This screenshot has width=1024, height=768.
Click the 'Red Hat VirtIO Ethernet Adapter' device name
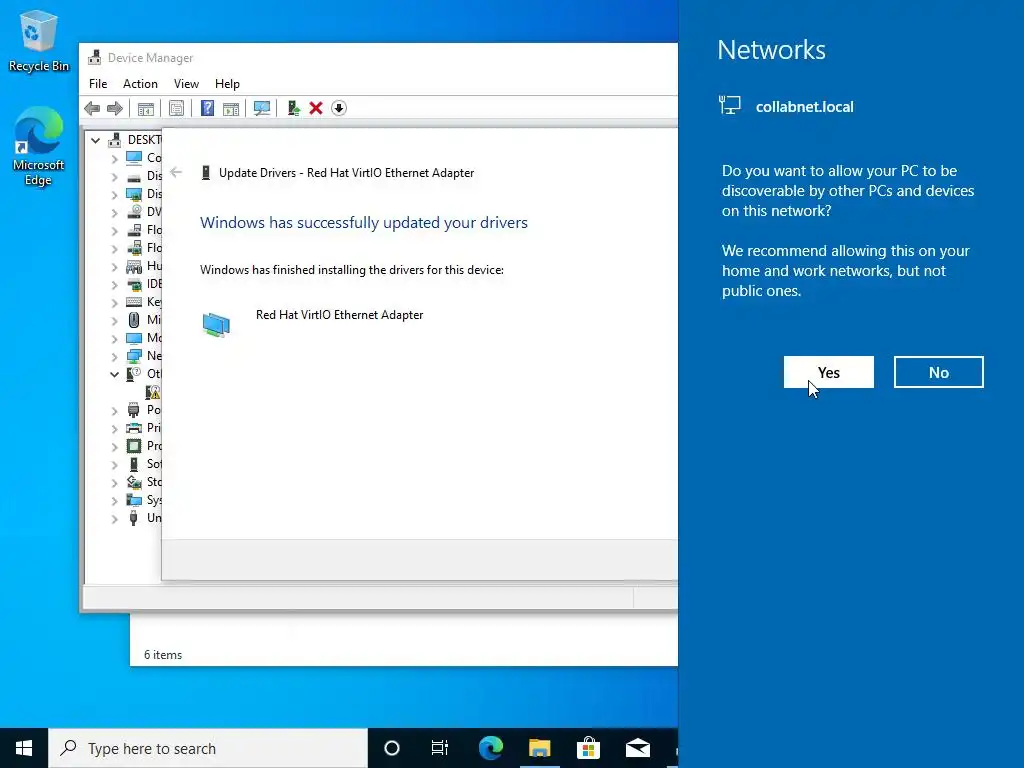coord(340,315)
